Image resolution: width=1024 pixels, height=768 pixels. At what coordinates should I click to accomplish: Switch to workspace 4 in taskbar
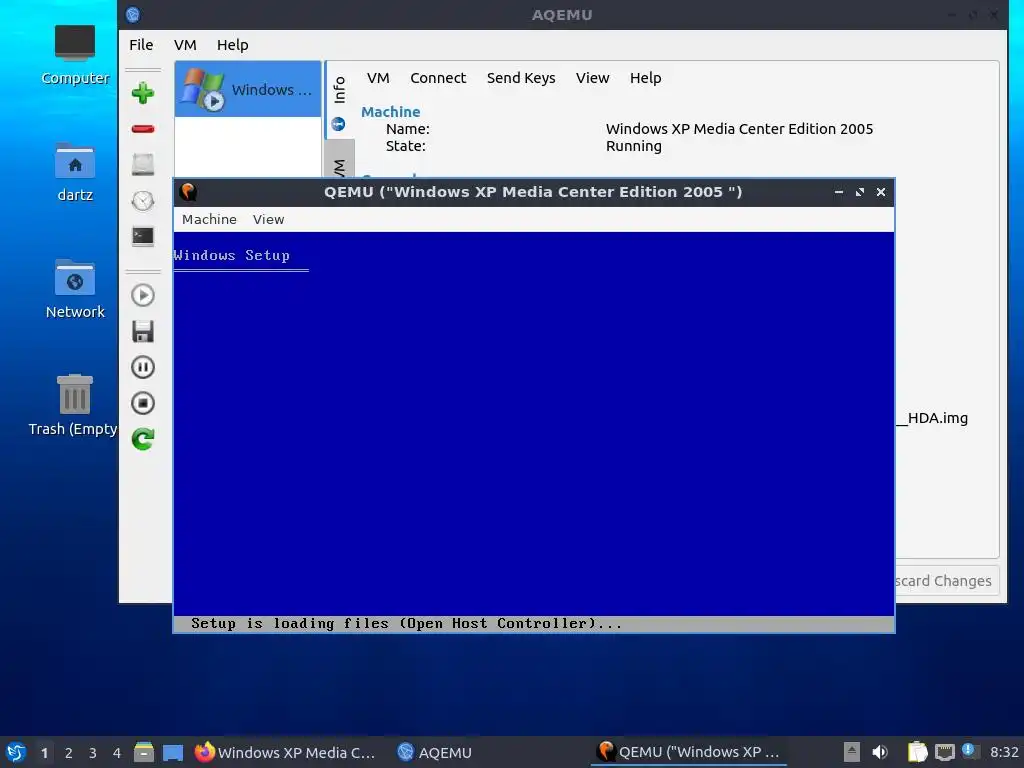click(x=117, y=753)
